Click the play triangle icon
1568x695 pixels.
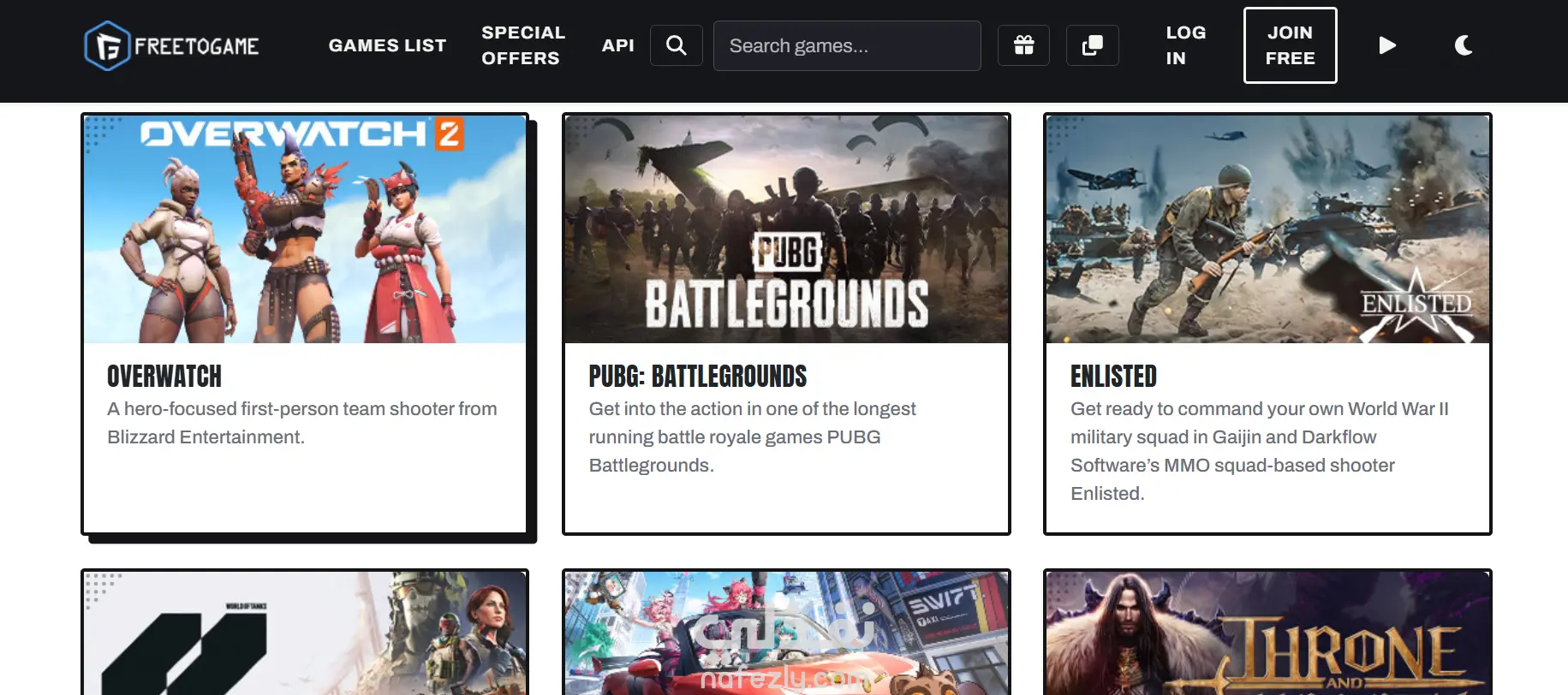[x=1387, y=45]
